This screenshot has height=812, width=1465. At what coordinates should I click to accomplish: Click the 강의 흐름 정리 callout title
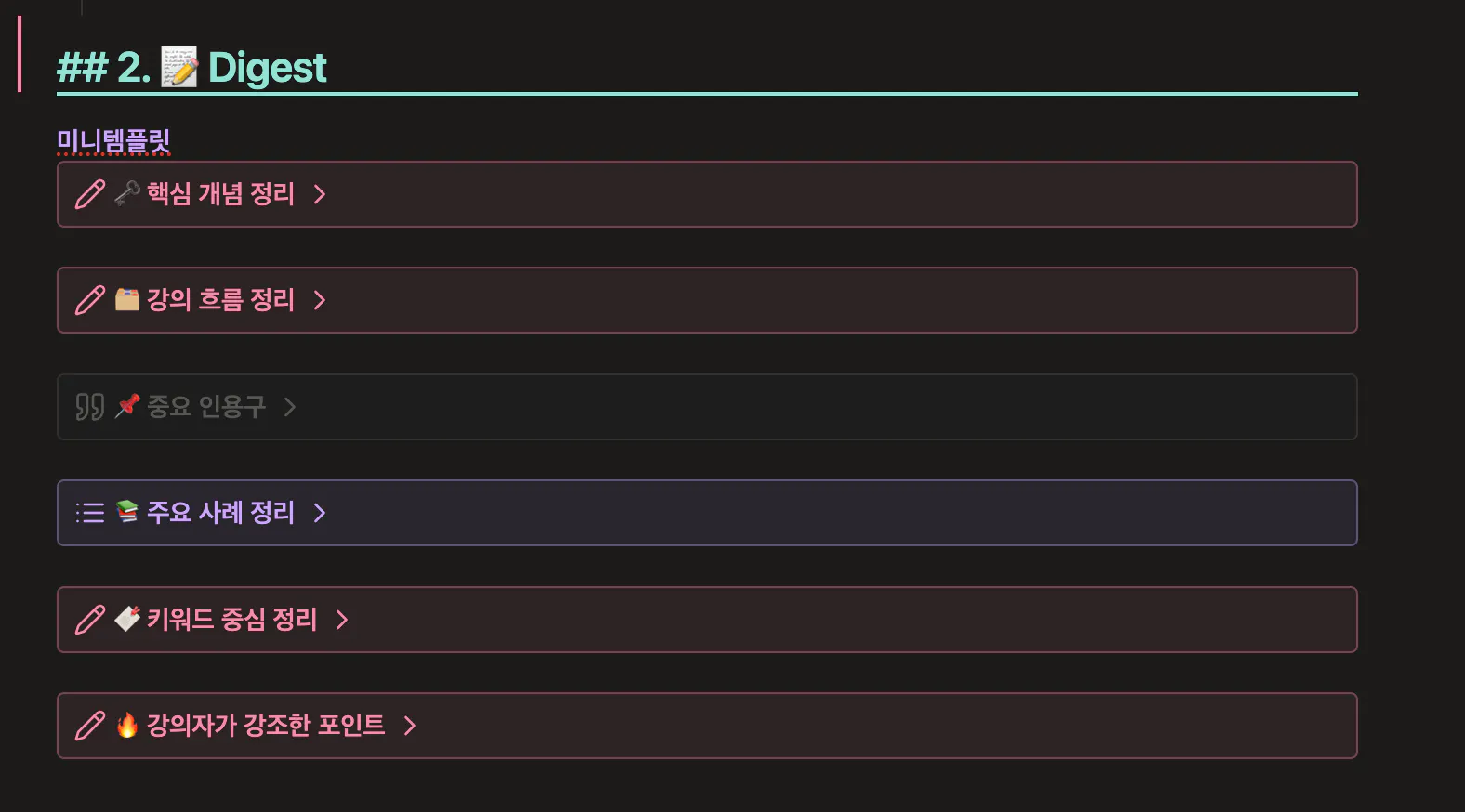220,300
